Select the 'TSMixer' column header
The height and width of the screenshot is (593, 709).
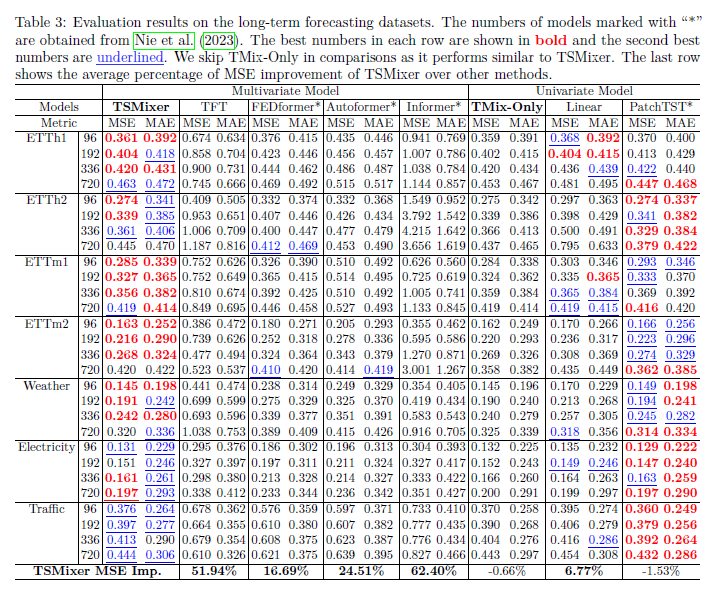click(x=141, y=107)
